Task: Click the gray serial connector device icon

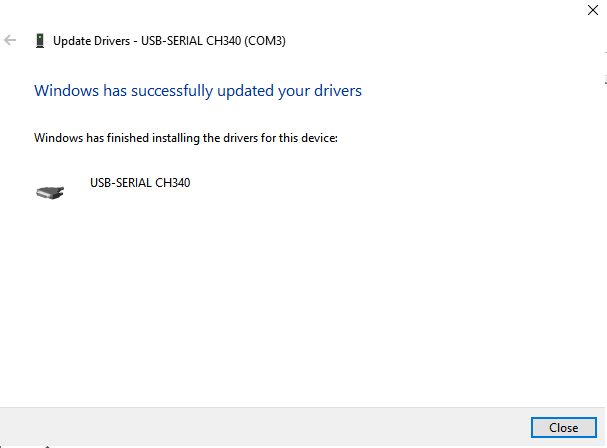Action: tap(50, 192)
